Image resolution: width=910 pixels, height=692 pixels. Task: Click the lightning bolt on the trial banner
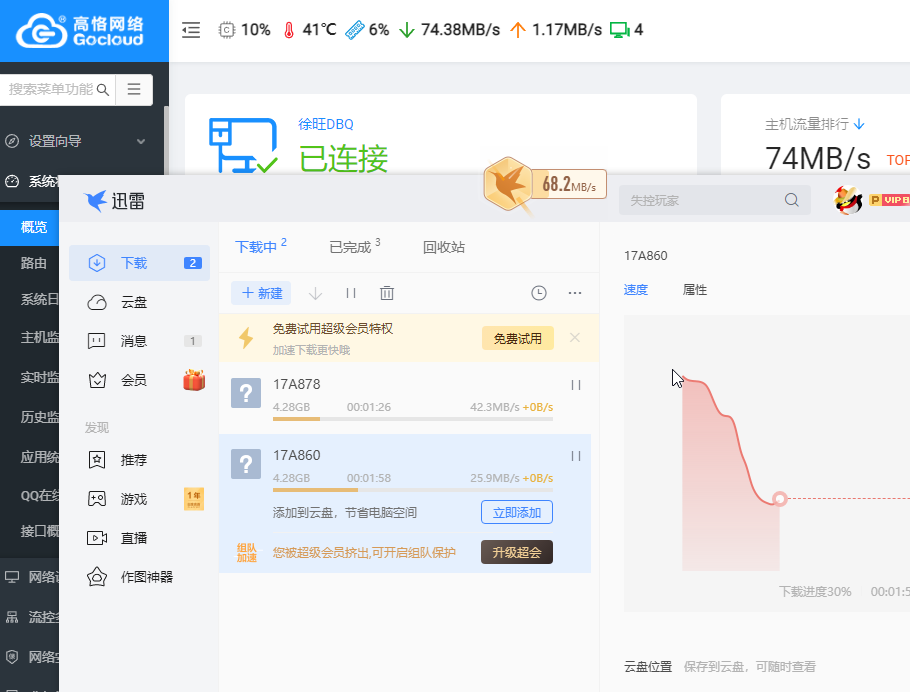[246, 338]
